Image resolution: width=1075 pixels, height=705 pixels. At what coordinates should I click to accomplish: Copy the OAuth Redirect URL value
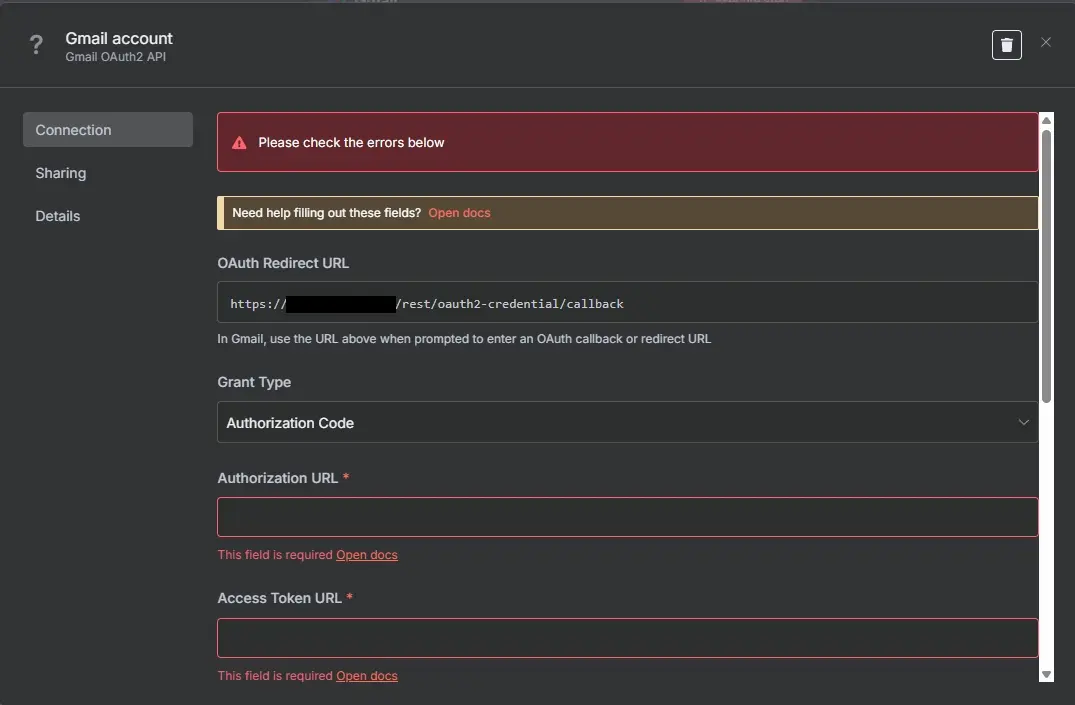pos(627,303)
